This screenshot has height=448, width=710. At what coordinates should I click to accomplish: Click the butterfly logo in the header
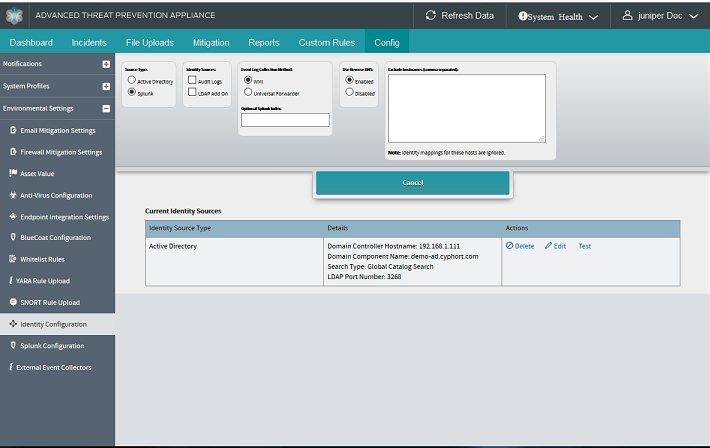coord(14,16)
